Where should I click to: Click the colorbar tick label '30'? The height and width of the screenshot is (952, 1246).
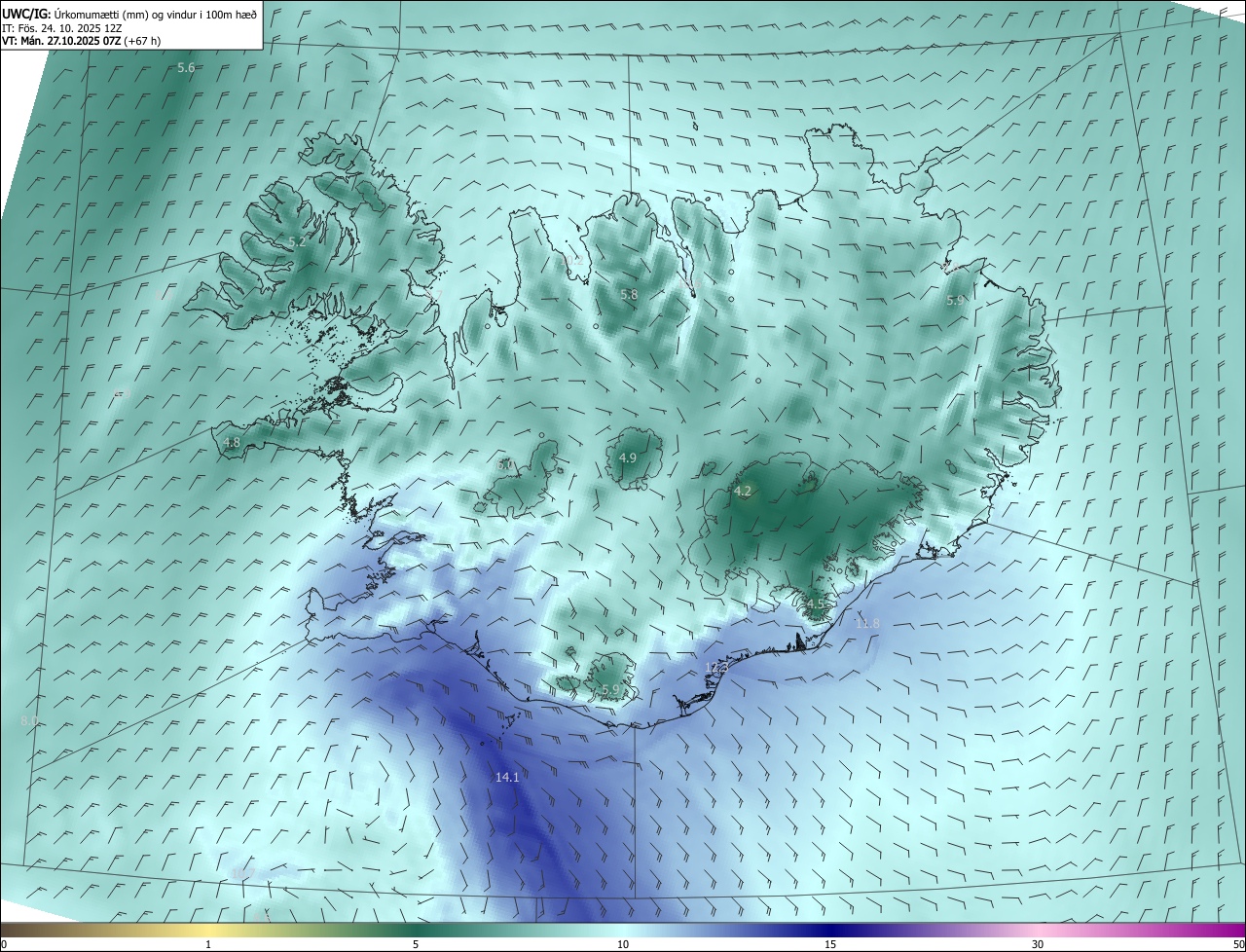coord(1038,945)
